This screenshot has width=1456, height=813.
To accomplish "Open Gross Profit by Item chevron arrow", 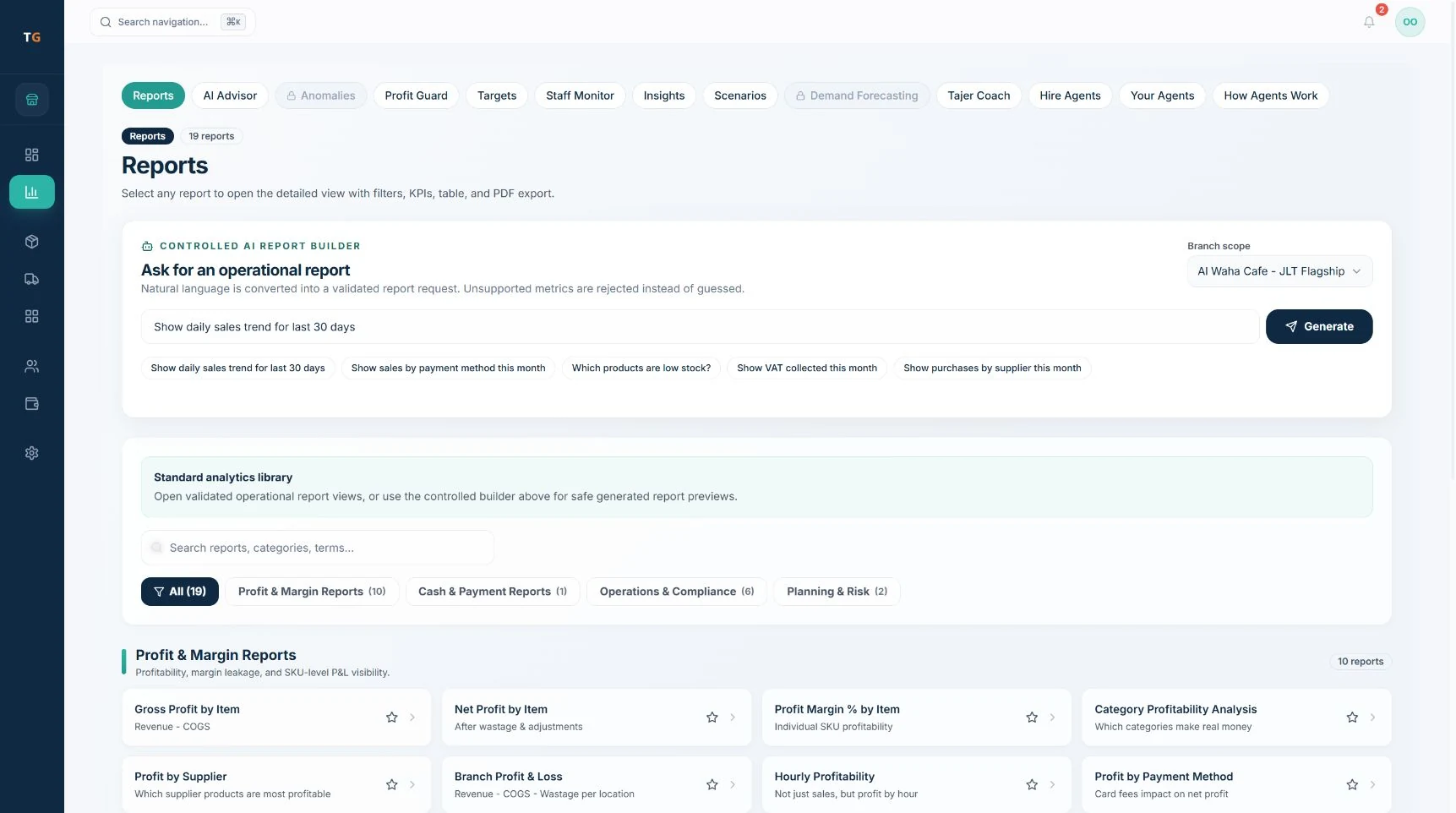I will 412,718.
